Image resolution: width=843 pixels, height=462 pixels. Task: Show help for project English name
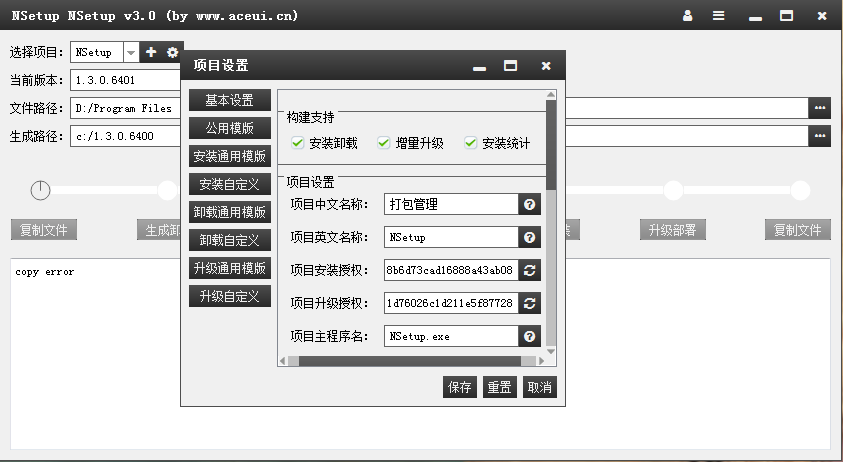coord(530,237)
